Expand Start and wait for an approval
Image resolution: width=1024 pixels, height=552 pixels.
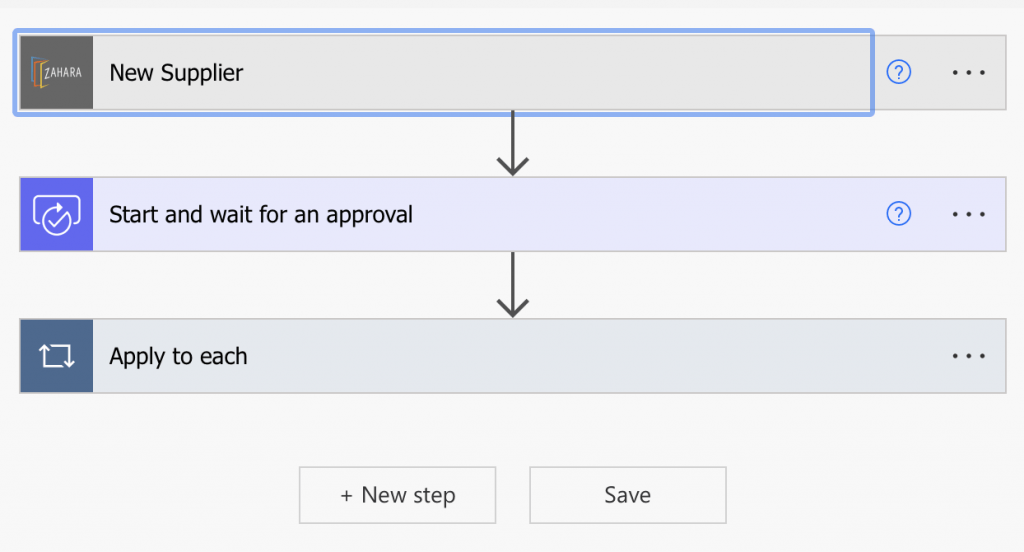pos(261,214)
